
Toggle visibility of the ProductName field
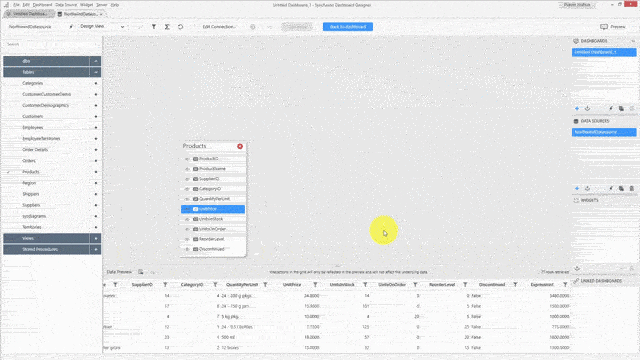187,169
